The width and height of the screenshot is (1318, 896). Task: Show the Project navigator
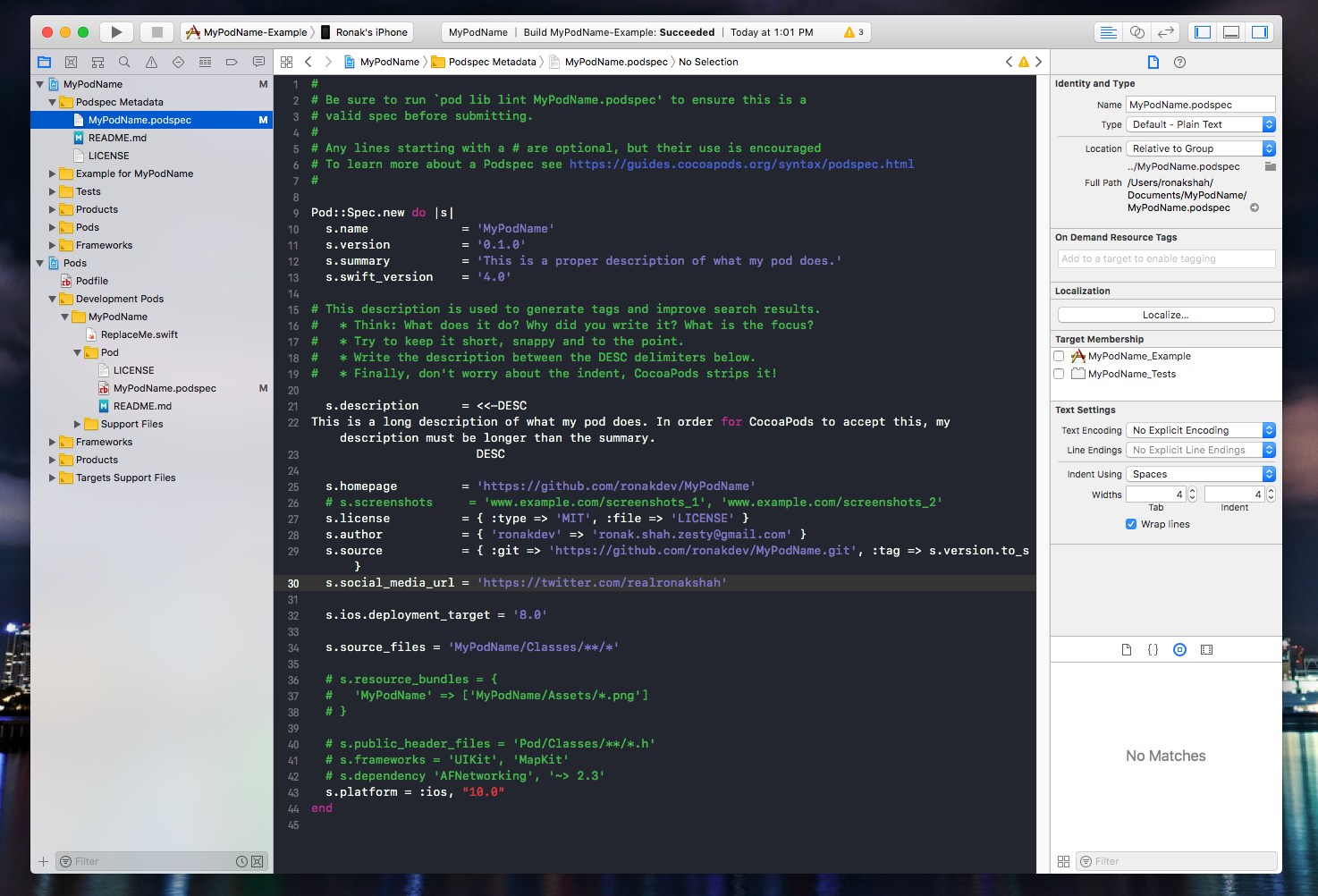pyautogui.click(x=44, y=62)
